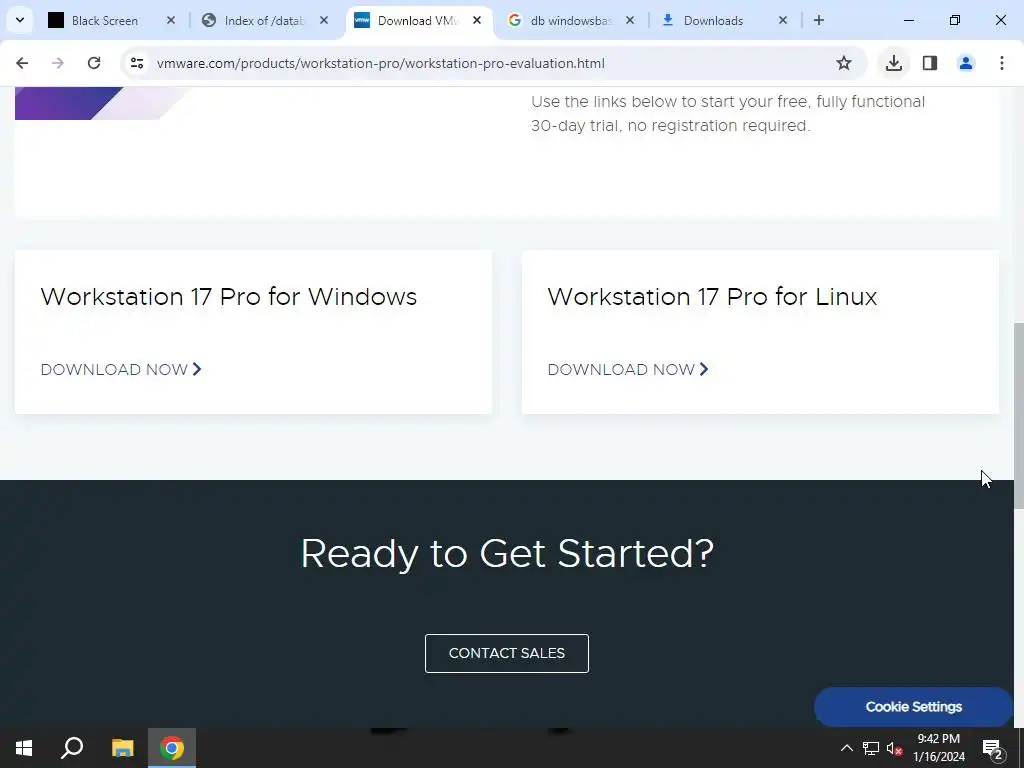Bookmark this page with the star icon
Image resolution: width=1024 pixels, height=768 pixels.
pyautogui.click(x=844, y=63)
